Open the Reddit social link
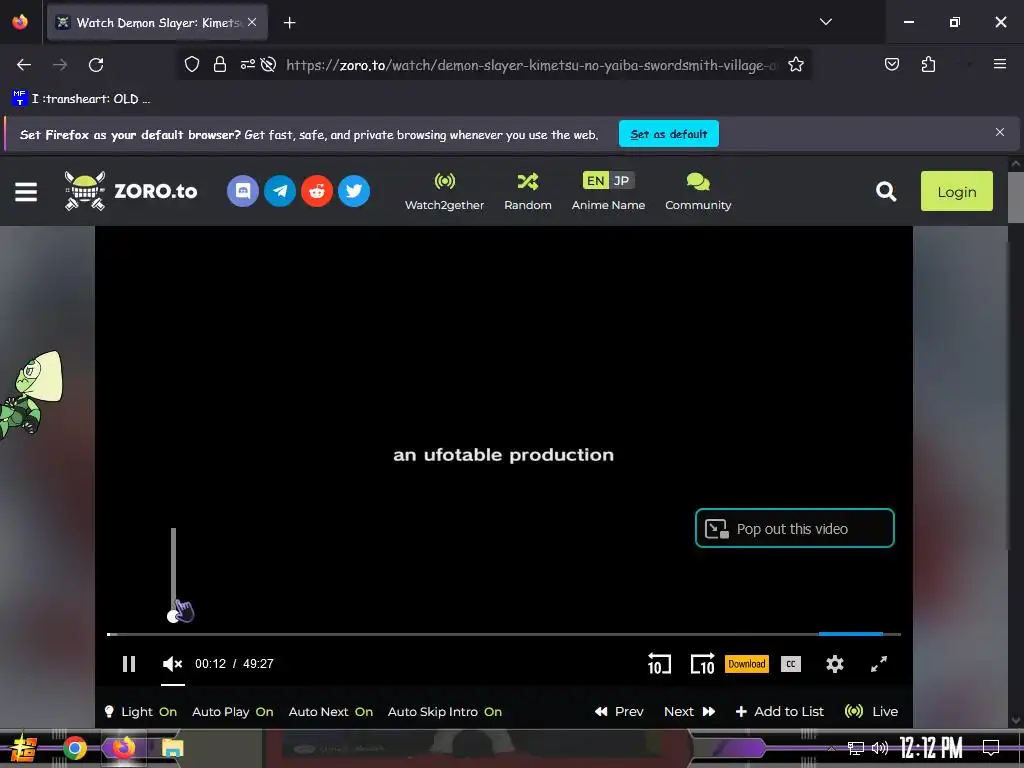Image resolution: width=1024 pixels, height=768 pixels. (x=317, y=191)
